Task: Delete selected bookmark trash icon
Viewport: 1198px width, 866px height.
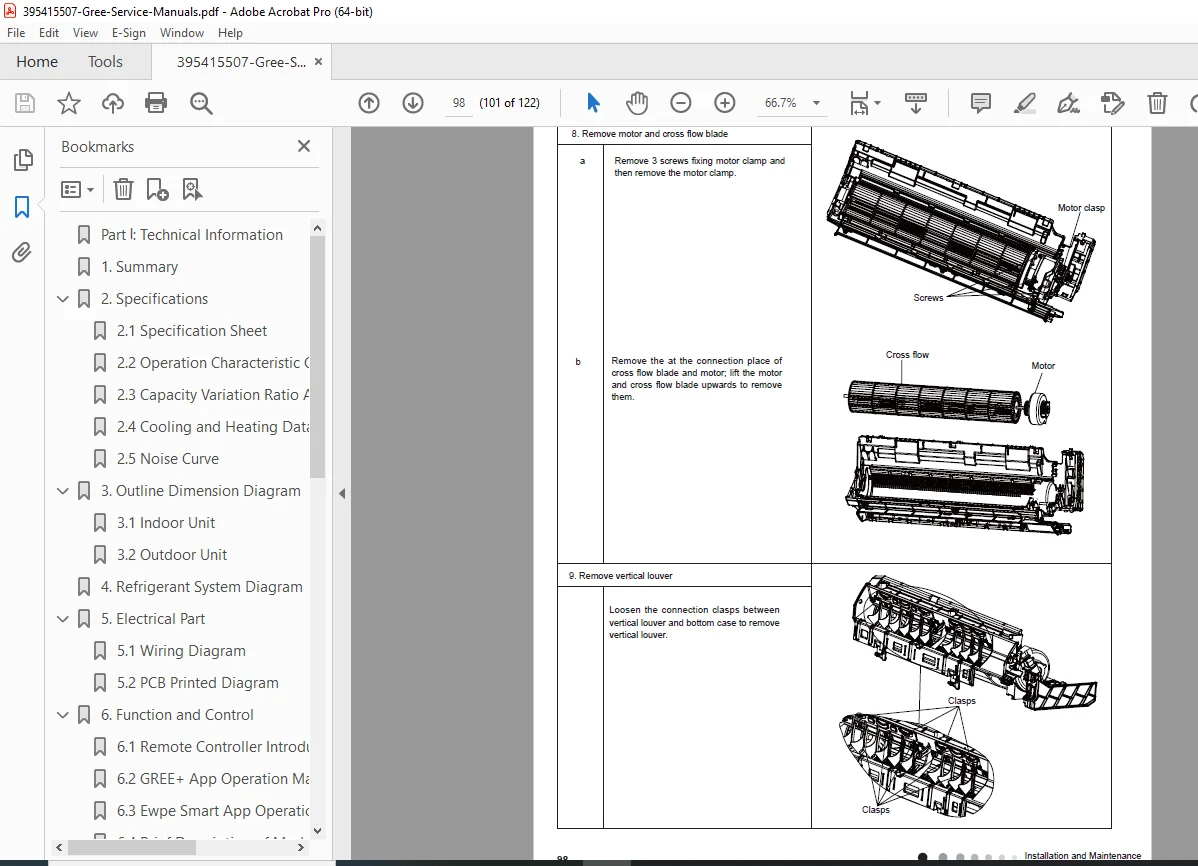Action: click(x=123, y=189)
